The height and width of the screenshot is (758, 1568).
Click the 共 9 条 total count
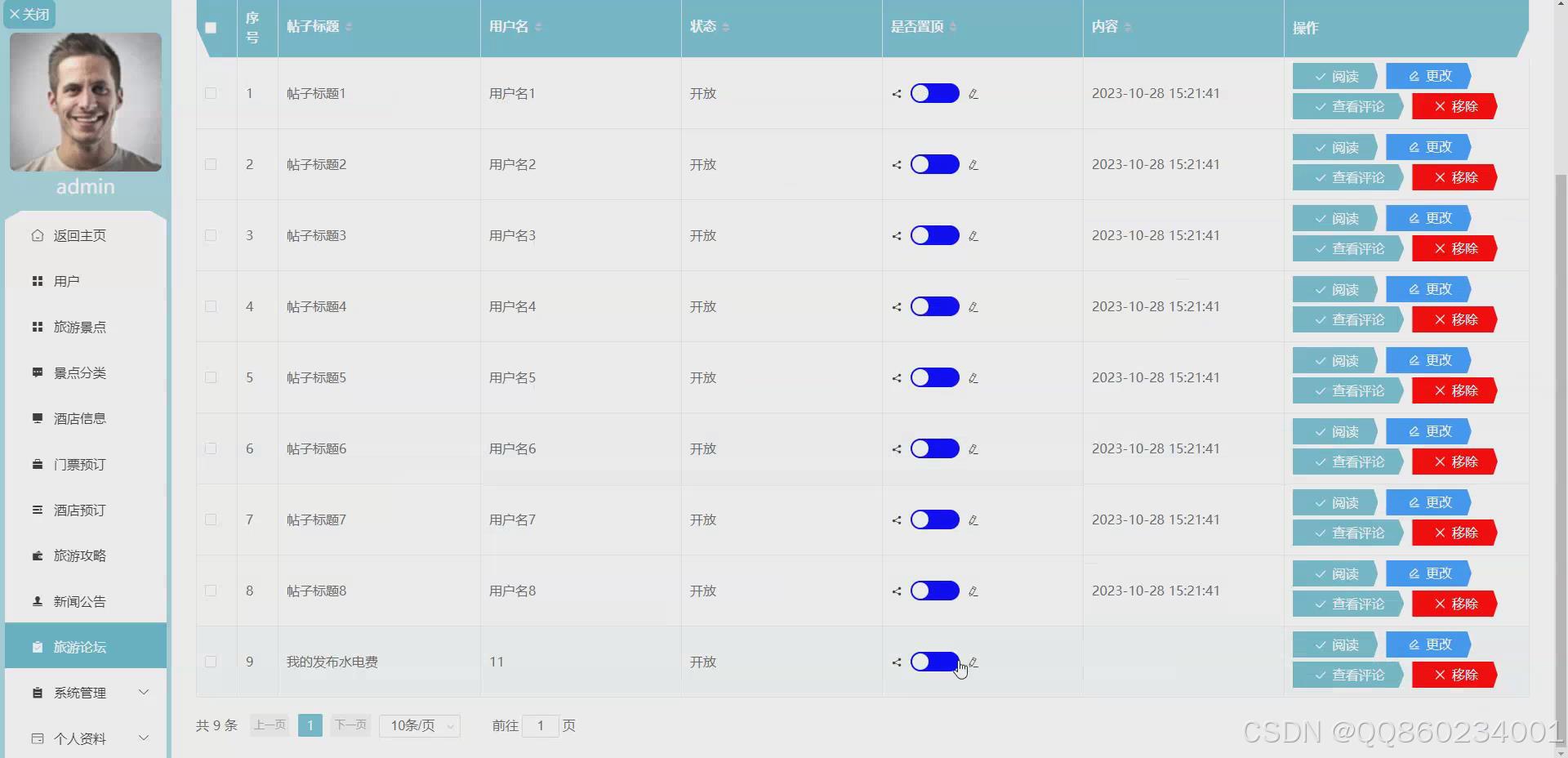[216, 725]
